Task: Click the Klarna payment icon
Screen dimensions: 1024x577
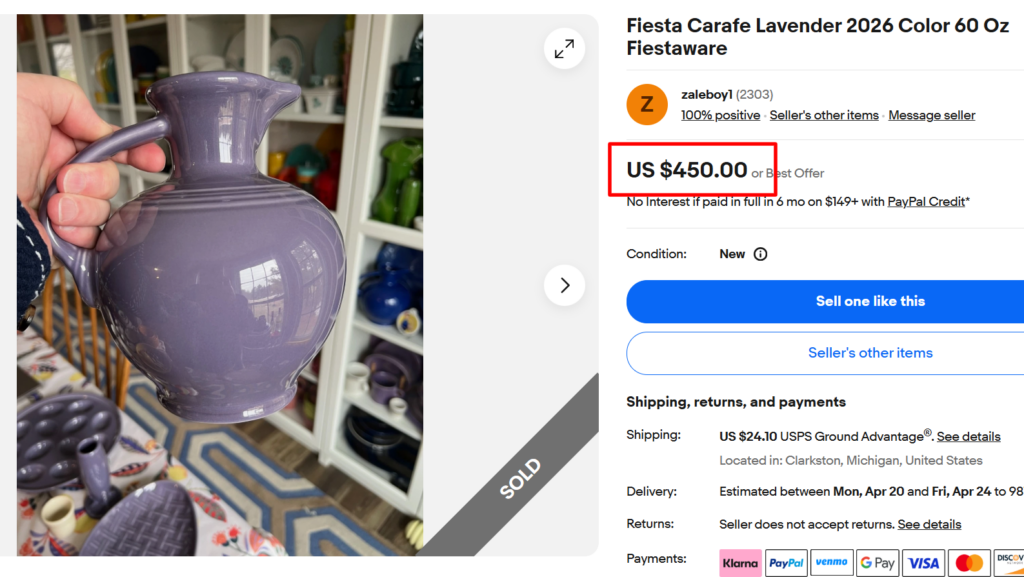Action: coord(740,563)
